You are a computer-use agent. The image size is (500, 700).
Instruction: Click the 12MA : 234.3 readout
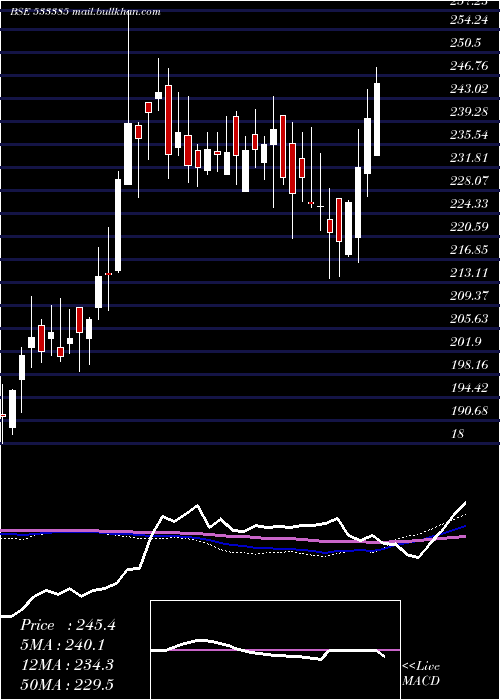pos(67,665)
